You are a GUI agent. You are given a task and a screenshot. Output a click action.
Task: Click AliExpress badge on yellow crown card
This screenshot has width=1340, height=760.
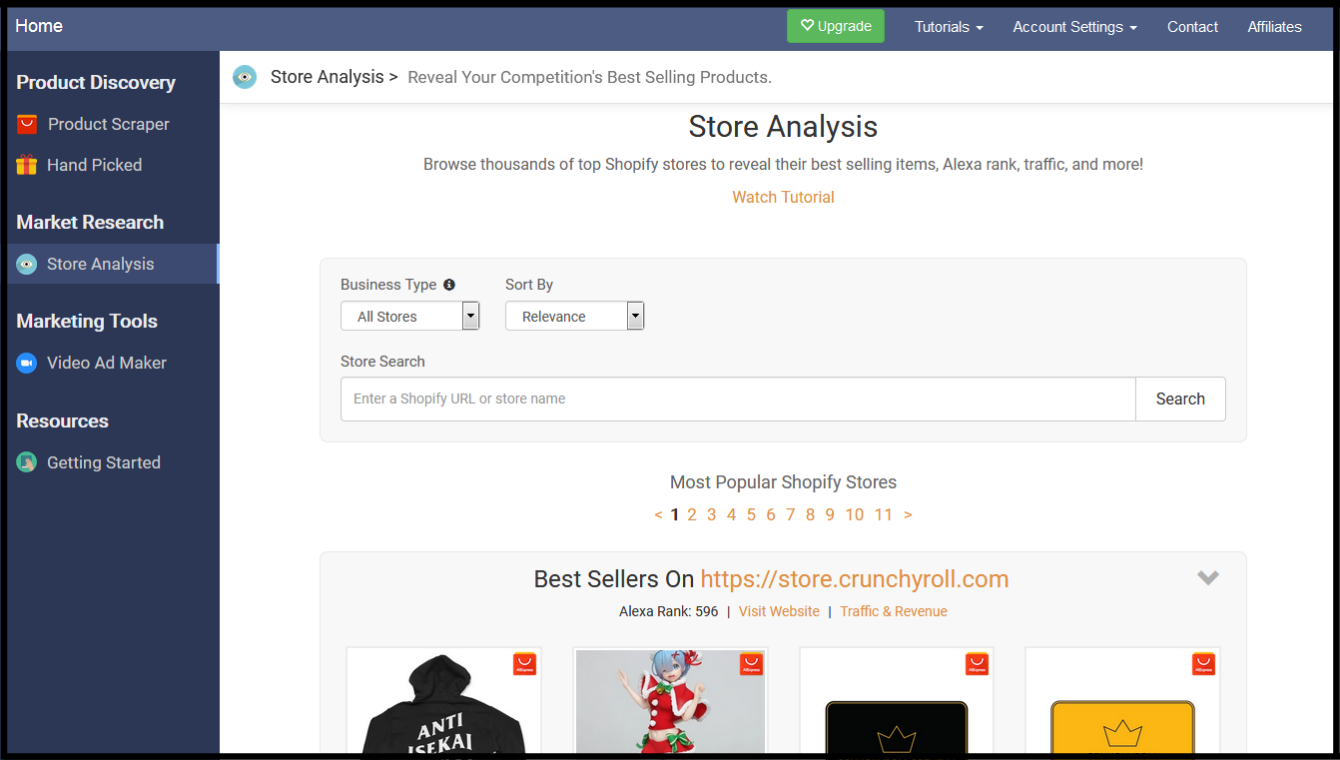click(1204, 664)
